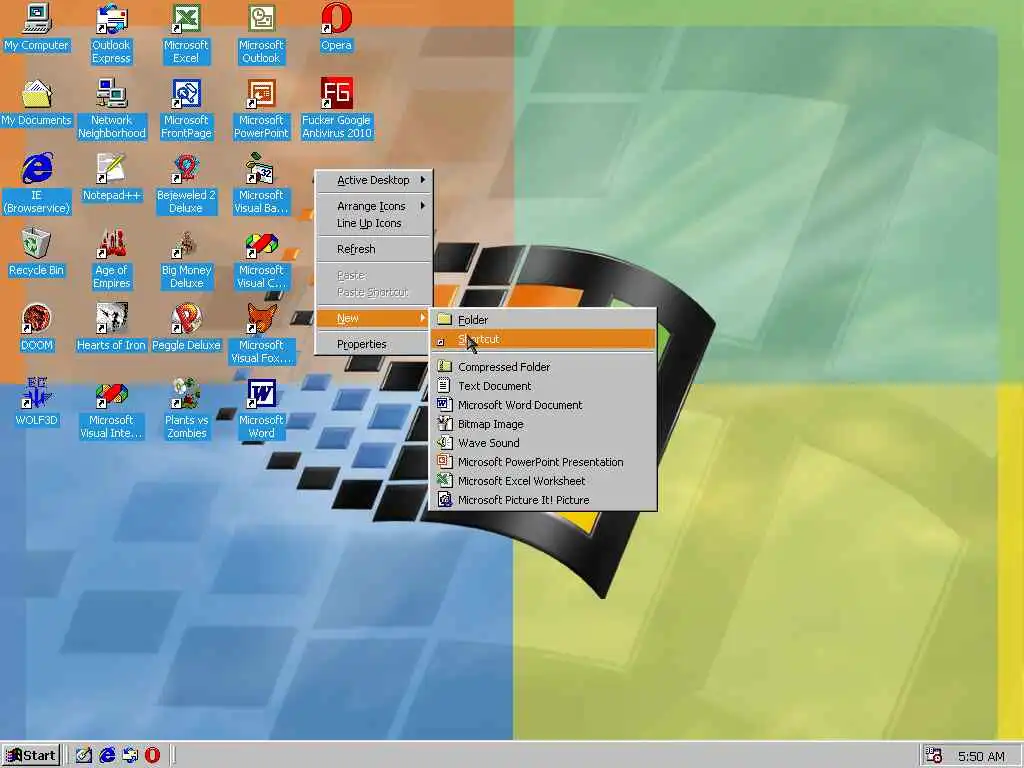Create a new Shortcut from submenu
This screenshot has height=768, width=1024.
tap(543, 339)
